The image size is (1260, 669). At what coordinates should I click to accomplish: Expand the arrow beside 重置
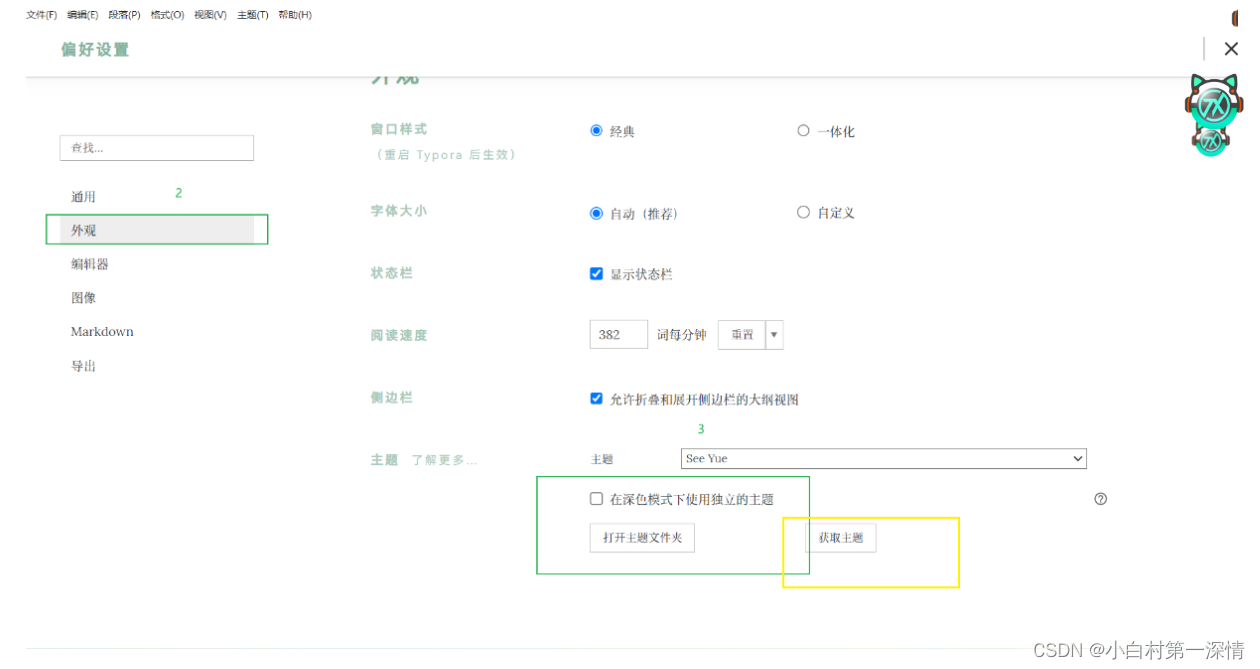click(x=775, y=335)
